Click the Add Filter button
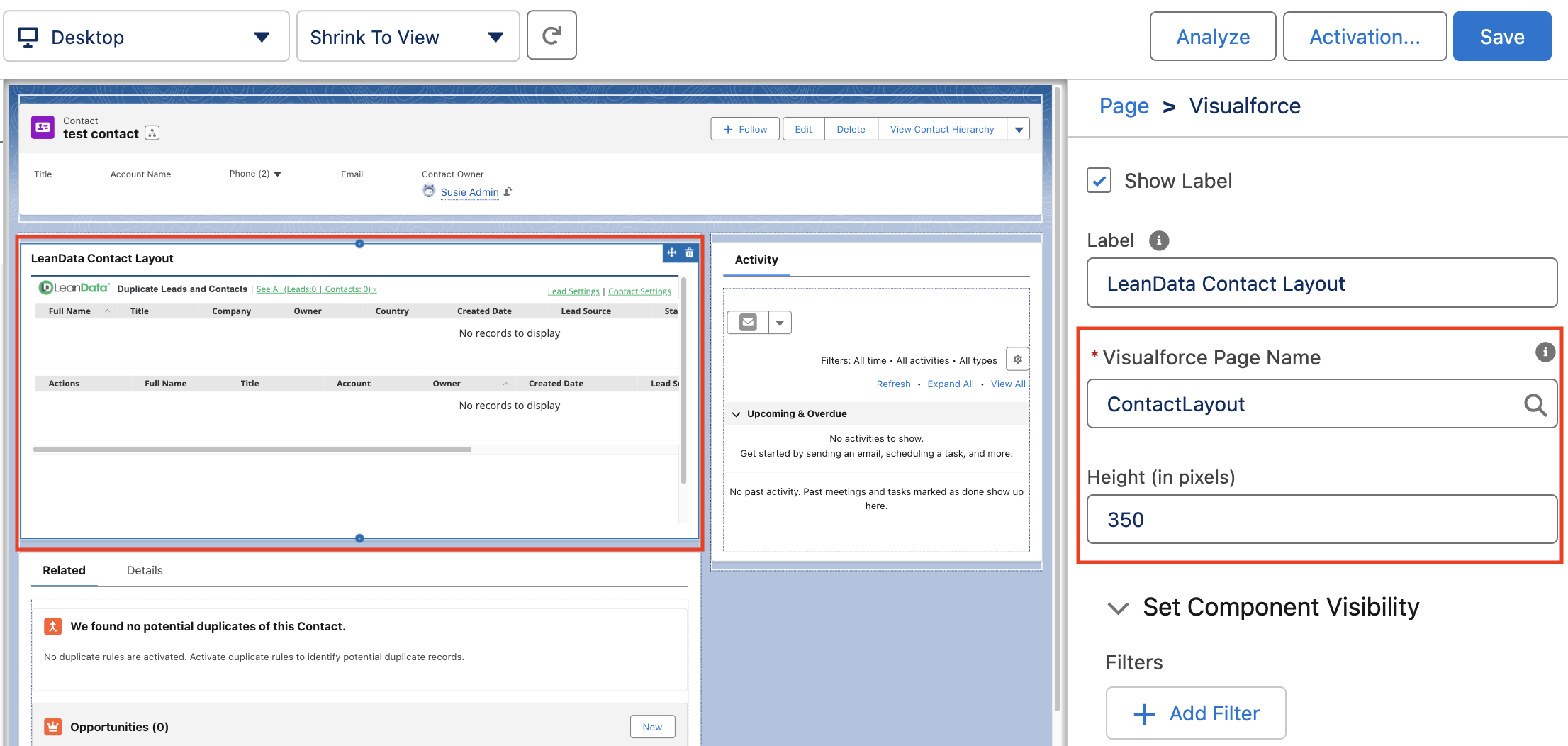The height and width of the screenshot is (746, 1568). click(x=1196, y=713)
